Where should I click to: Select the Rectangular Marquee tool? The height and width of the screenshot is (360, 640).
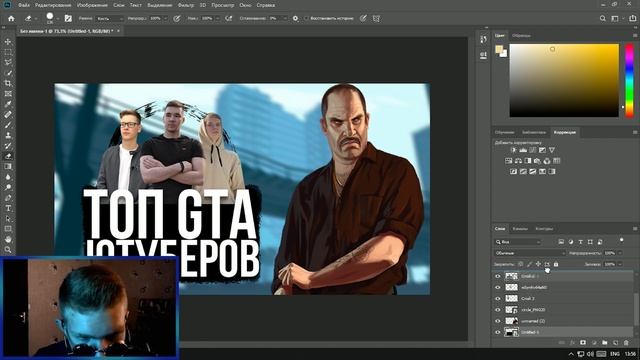pos(8,52)
